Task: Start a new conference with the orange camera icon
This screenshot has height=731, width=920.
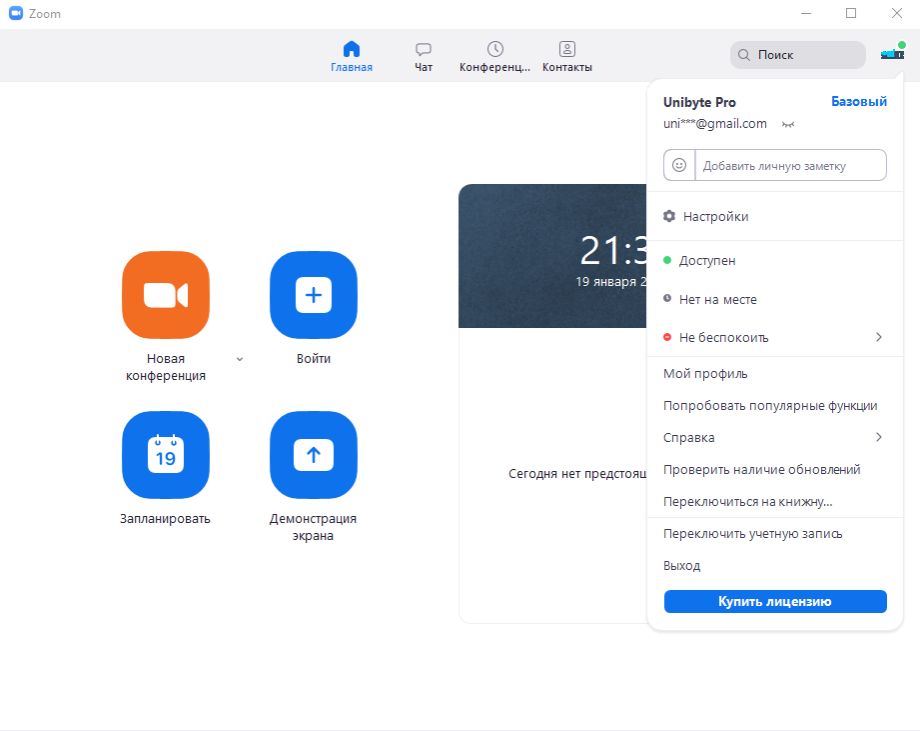Action: pyautogui.click(x=165, y=295)
